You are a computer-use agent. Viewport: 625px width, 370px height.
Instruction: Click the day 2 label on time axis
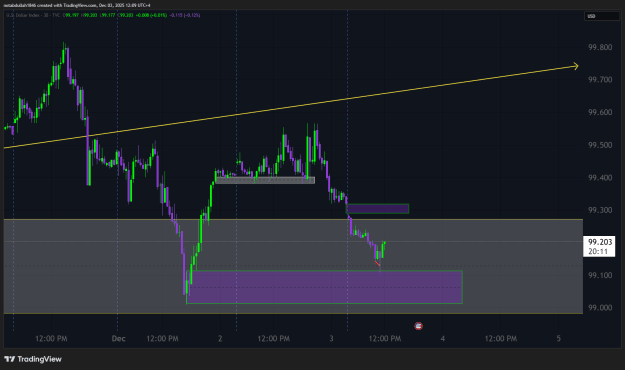click(x=220, y=339)
